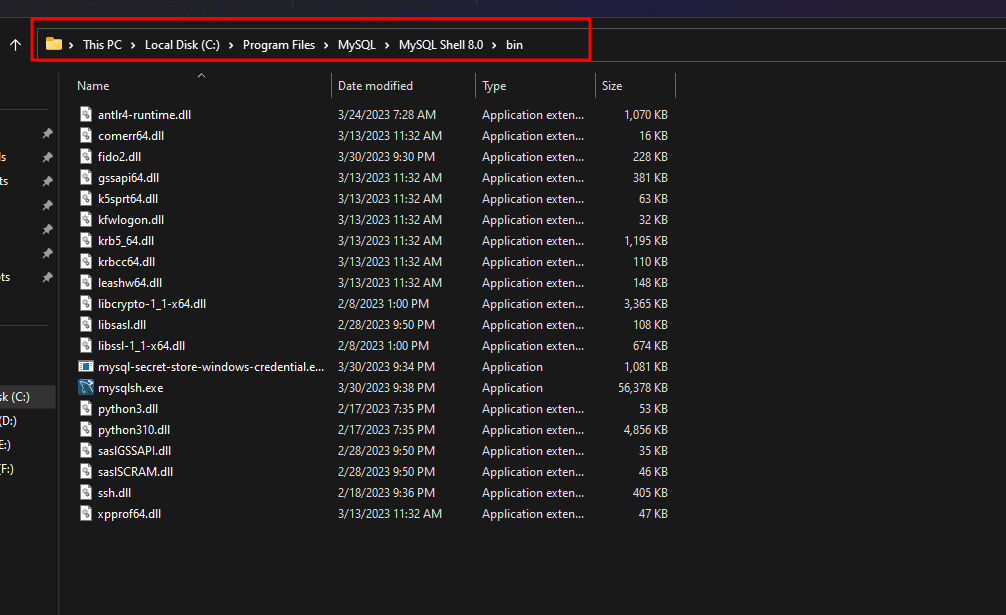Click the 56,378 KB size value

click(643, 388)
